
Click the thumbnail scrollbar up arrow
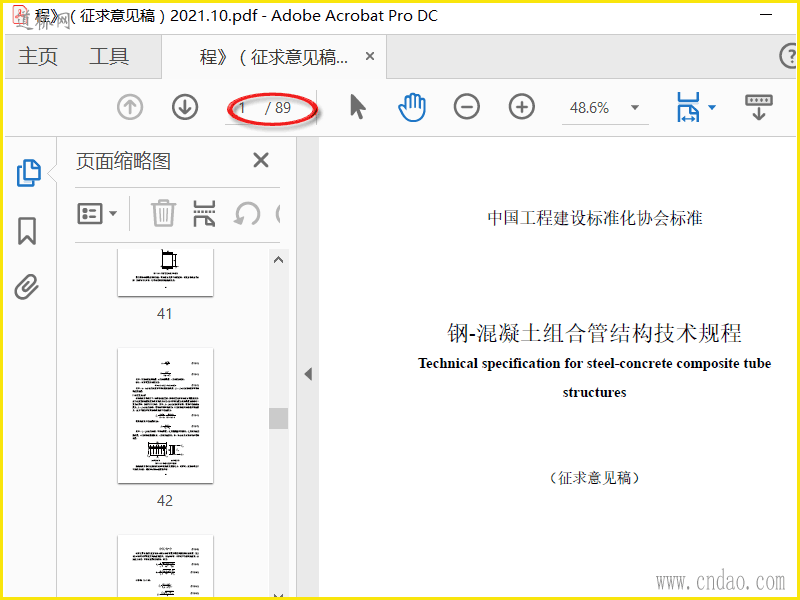(x=278, y=260)
